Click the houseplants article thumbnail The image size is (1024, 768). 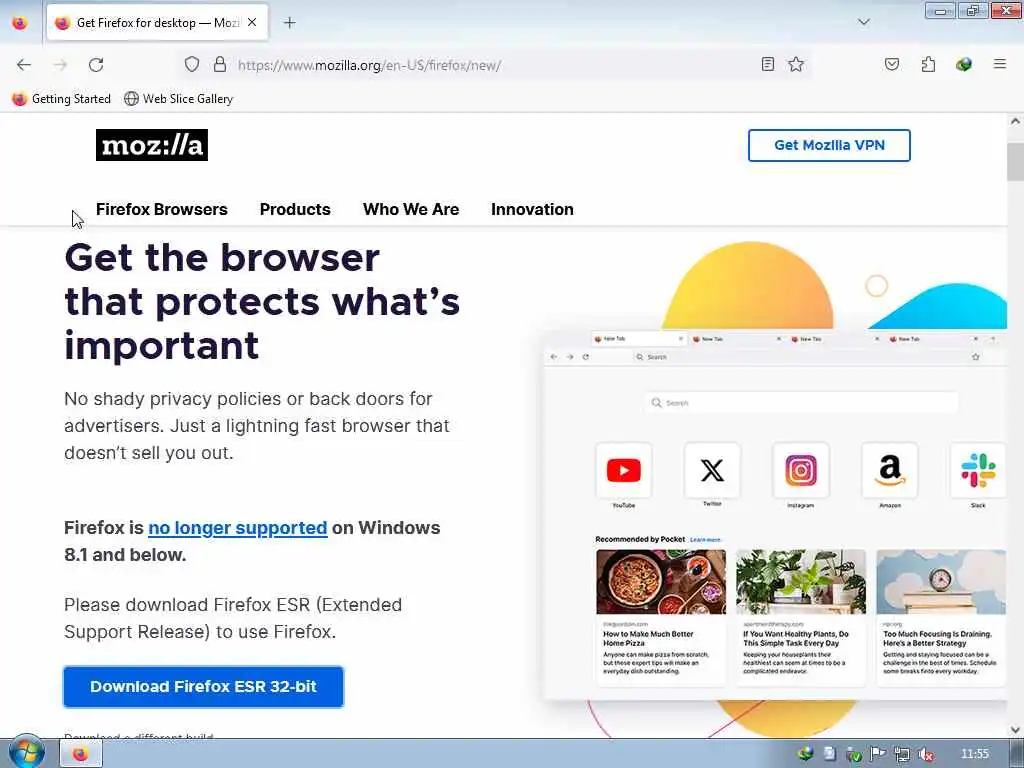[x=801, y=581]
